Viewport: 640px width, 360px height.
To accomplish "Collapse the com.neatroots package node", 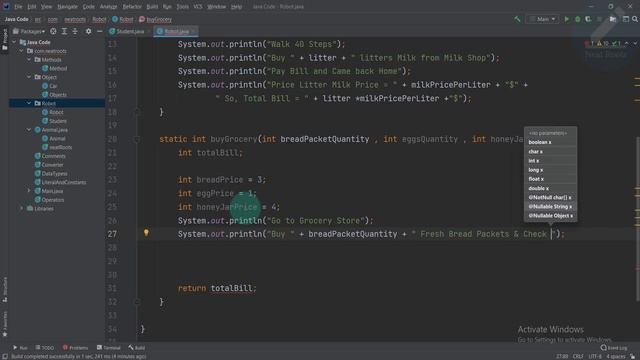I will point(21,51).
